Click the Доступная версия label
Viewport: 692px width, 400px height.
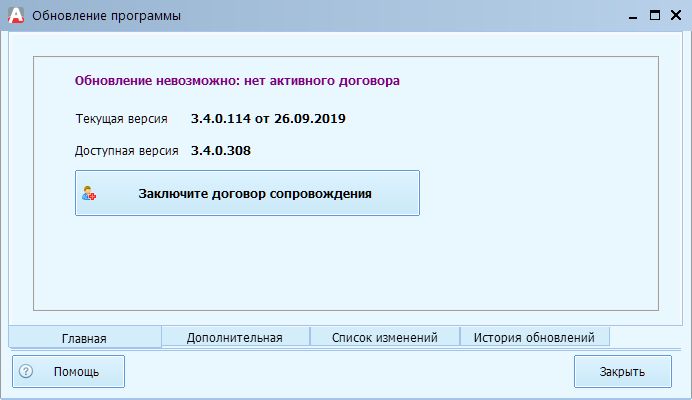(127, 151)
